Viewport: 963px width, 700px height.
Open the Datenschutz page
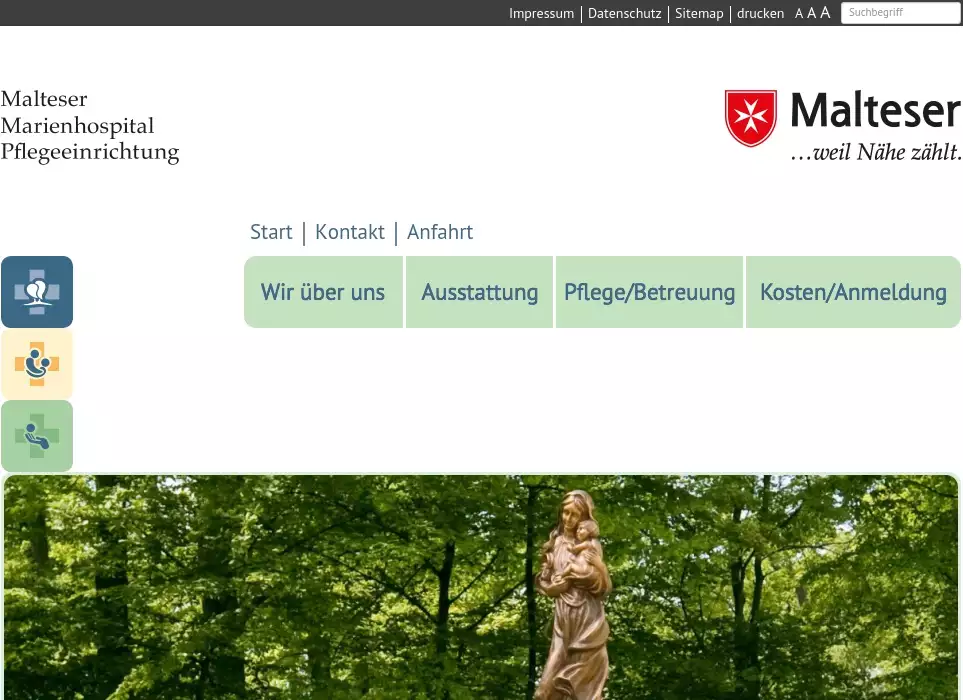point(624,14)
